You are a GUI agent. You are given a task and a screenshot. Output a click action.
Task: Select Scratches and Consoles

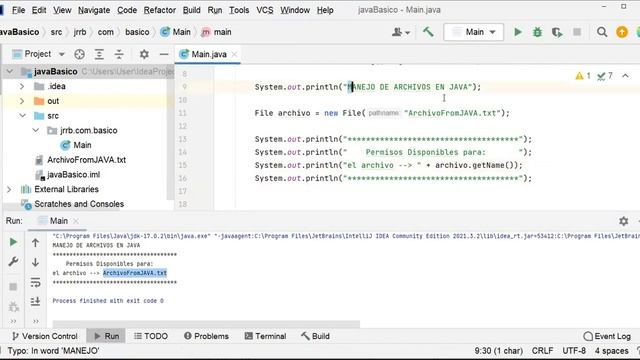pyautogui.click(x=72, y=204)
